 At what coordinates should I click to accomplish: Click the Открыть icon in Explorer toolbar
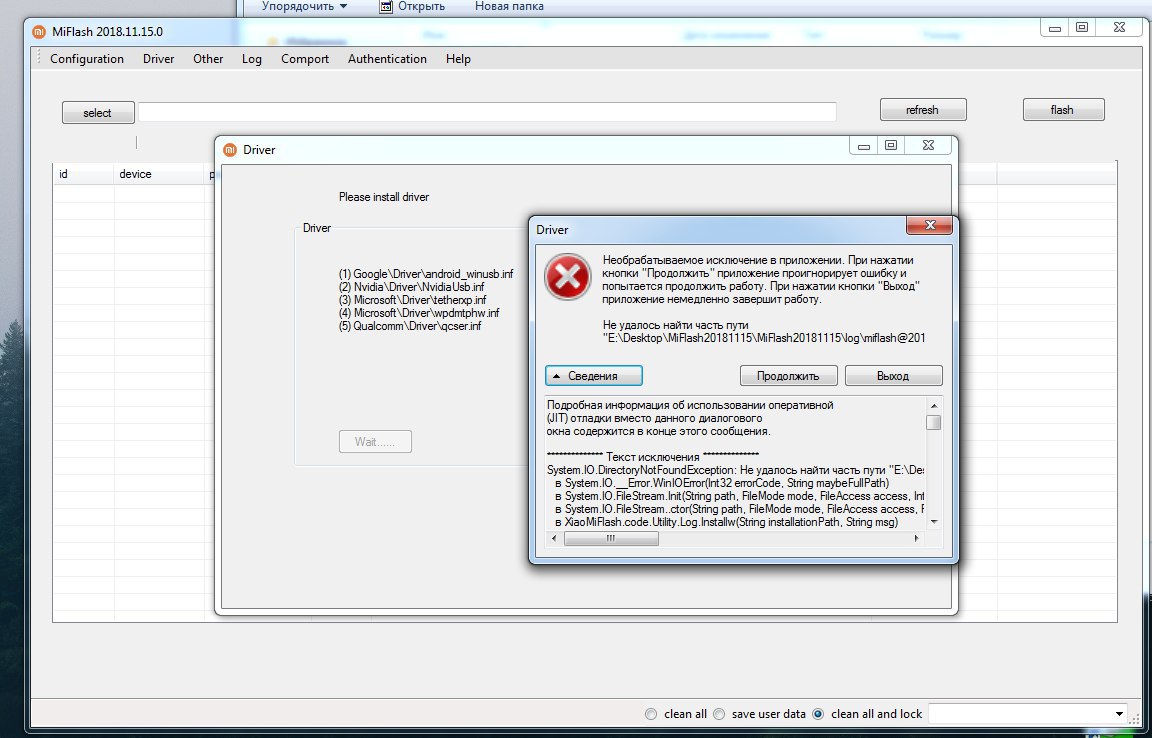pyautogui.click(x=386, y=7)
